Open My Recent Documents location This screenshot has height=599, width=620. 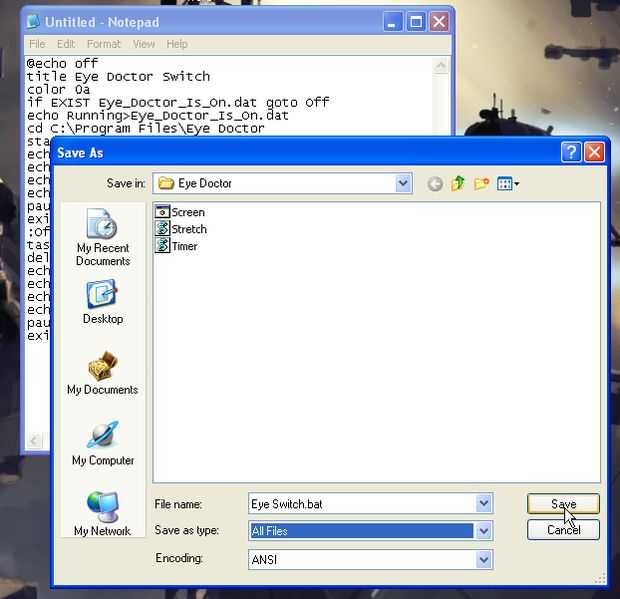coord(103,237)
